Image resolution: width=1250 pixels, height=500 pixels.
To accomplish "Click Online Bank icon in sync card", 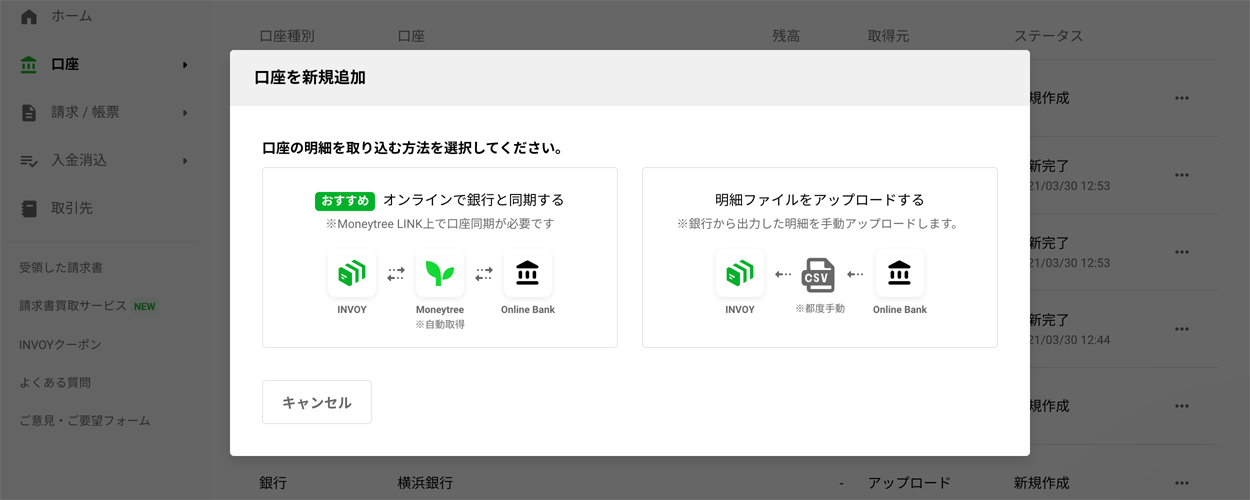I will (x=528, y=273).
